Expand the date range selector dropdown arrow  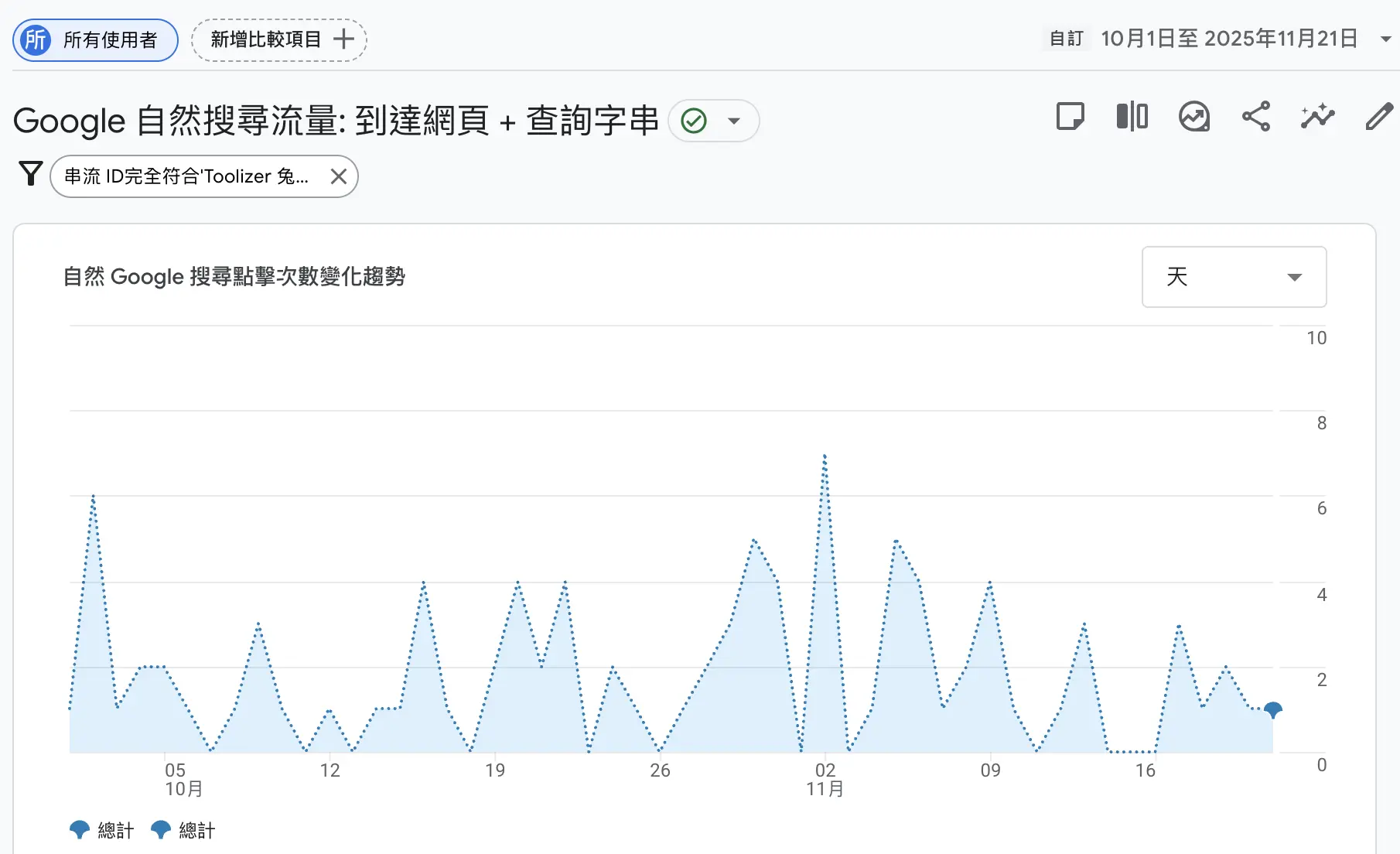[x=1385, y=39]
